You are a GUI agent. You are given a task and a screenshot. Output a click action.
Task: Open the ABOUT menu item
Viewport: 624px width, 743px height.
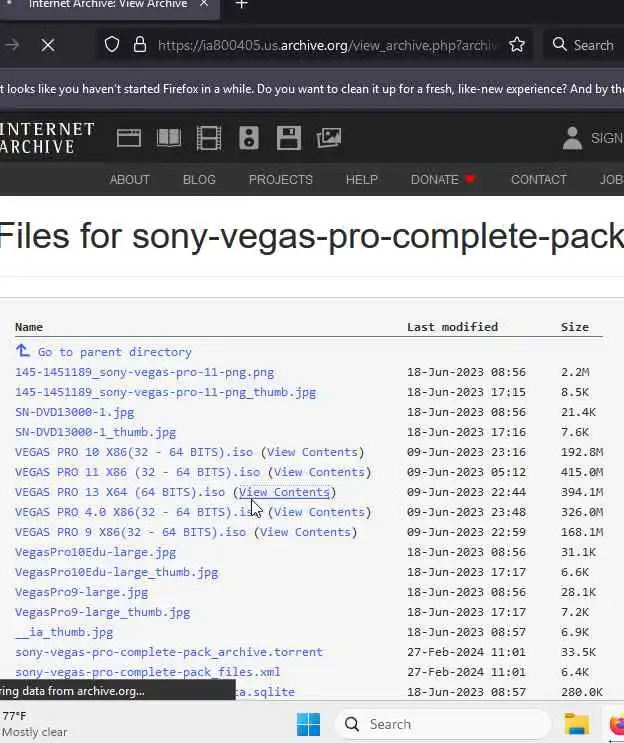tap(129, 180)
